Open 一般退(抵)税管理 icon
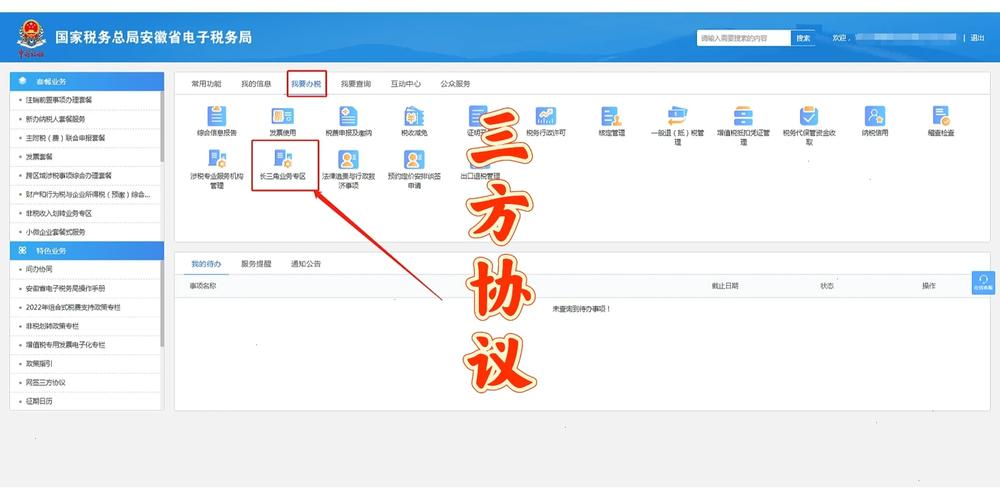The image size is (1000, 500). 677,116
